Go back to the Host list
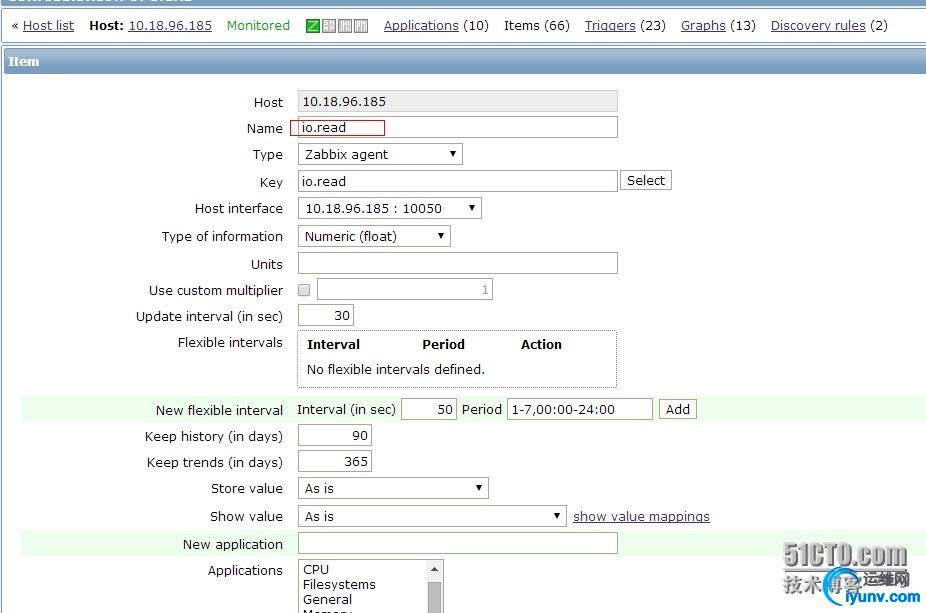This screenshot has width=926, height=613. pos(48,26)
